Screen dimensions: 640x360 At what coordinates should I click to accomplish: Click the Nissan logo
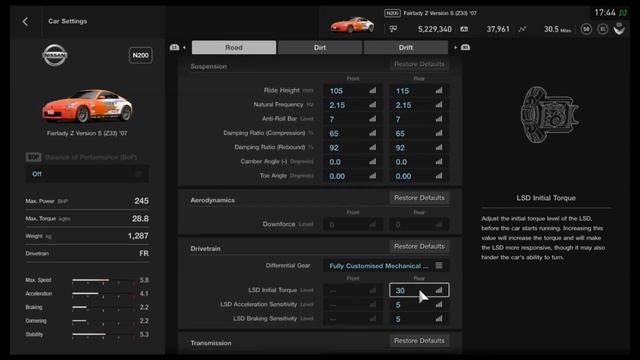(55, 55)
